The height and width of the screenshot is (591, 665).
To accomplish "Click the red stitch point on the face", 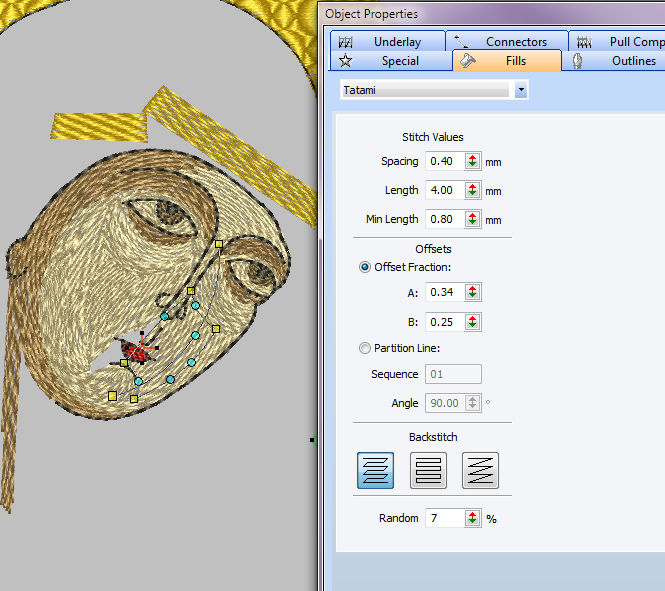I will [x=137, y=351].
